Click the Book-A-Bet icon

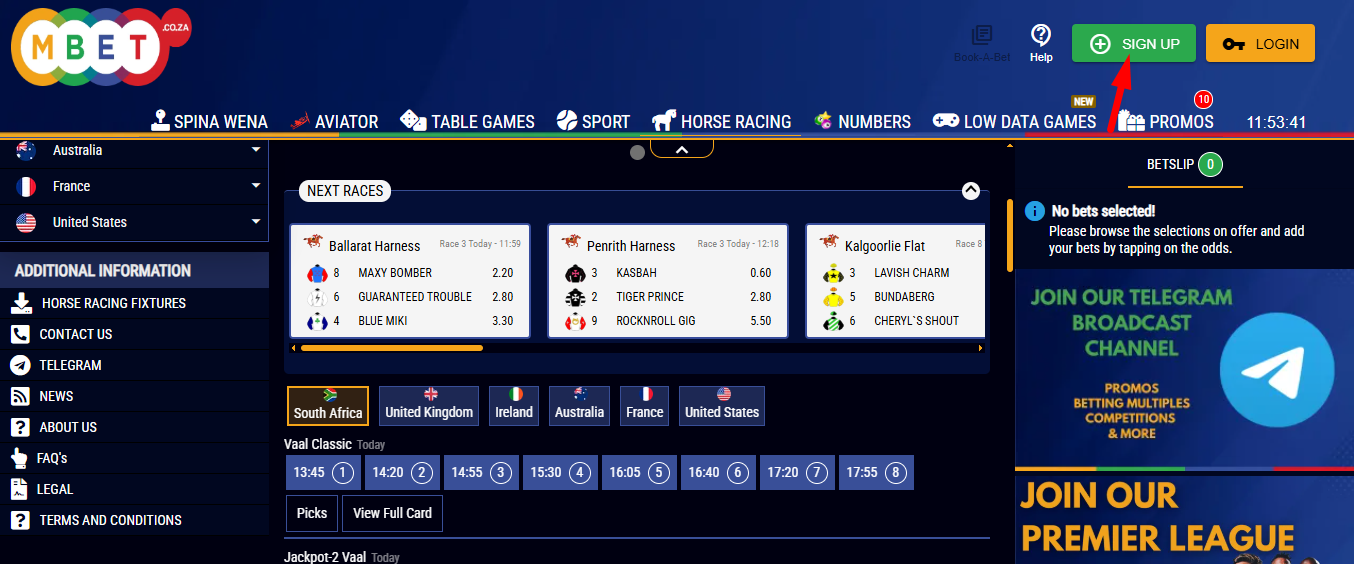coord(981,42)
